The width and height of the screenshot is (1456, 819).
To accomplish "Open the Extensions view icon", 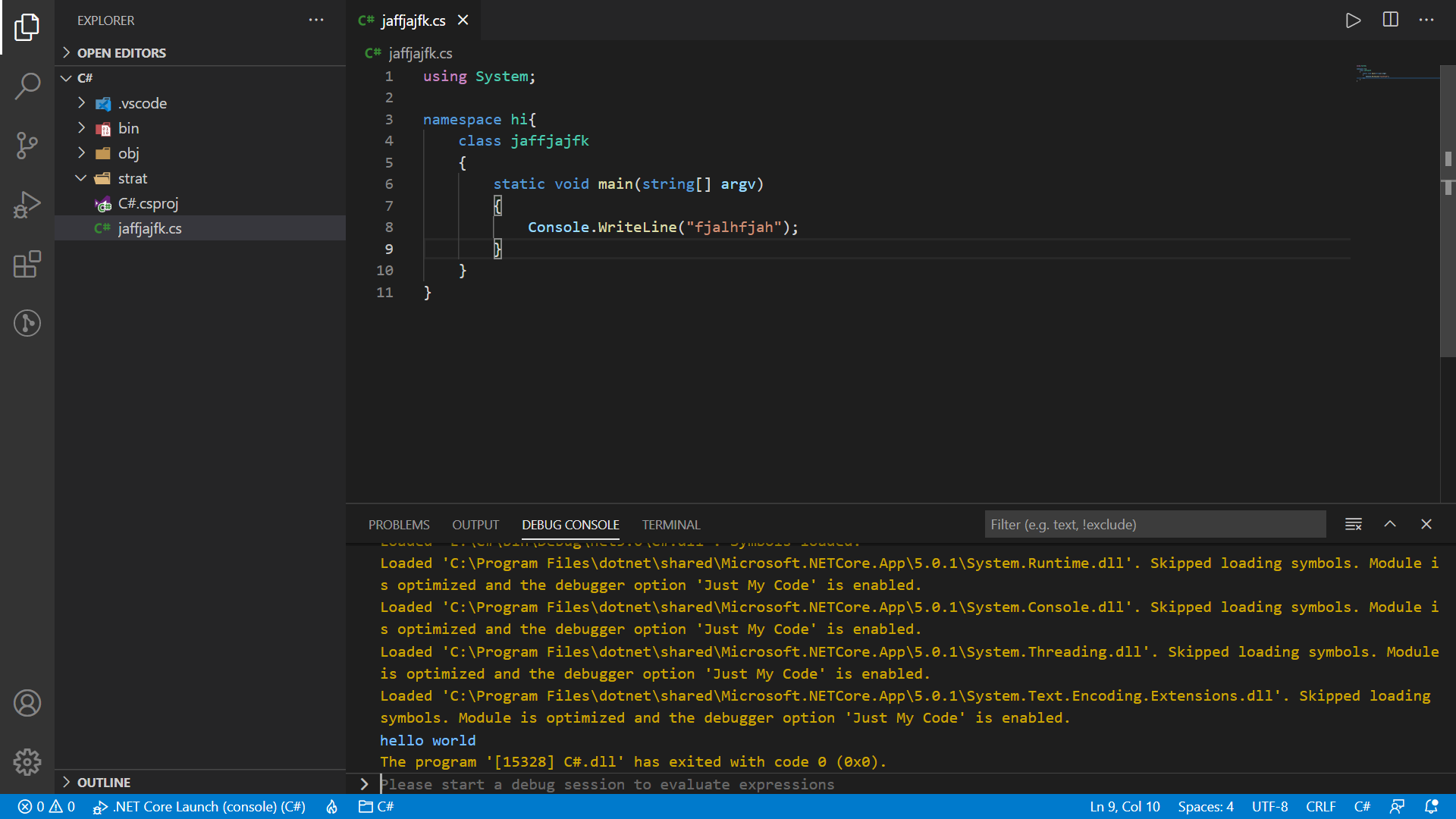I will [27, 264].
